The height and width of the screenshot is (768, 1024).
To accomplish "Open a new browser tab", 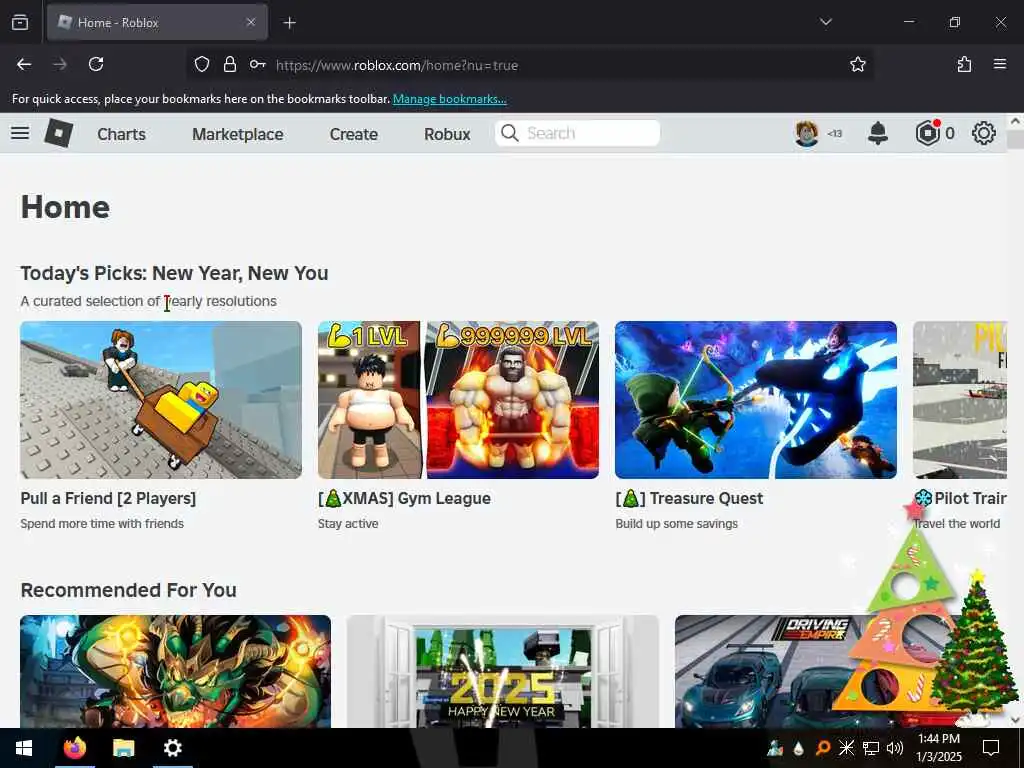I will click(x=289, y=23).
